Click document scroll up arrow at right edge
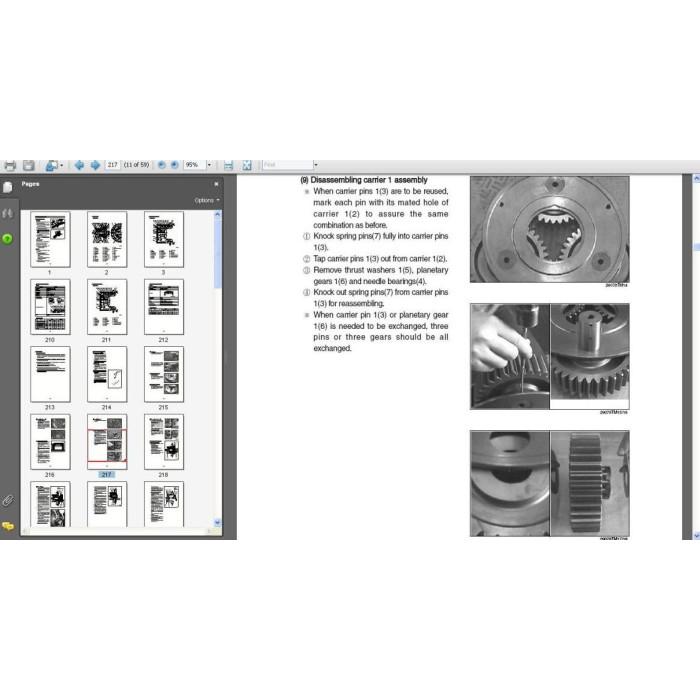Viewport: 700px width, 700px height. (x=696, y=179)
